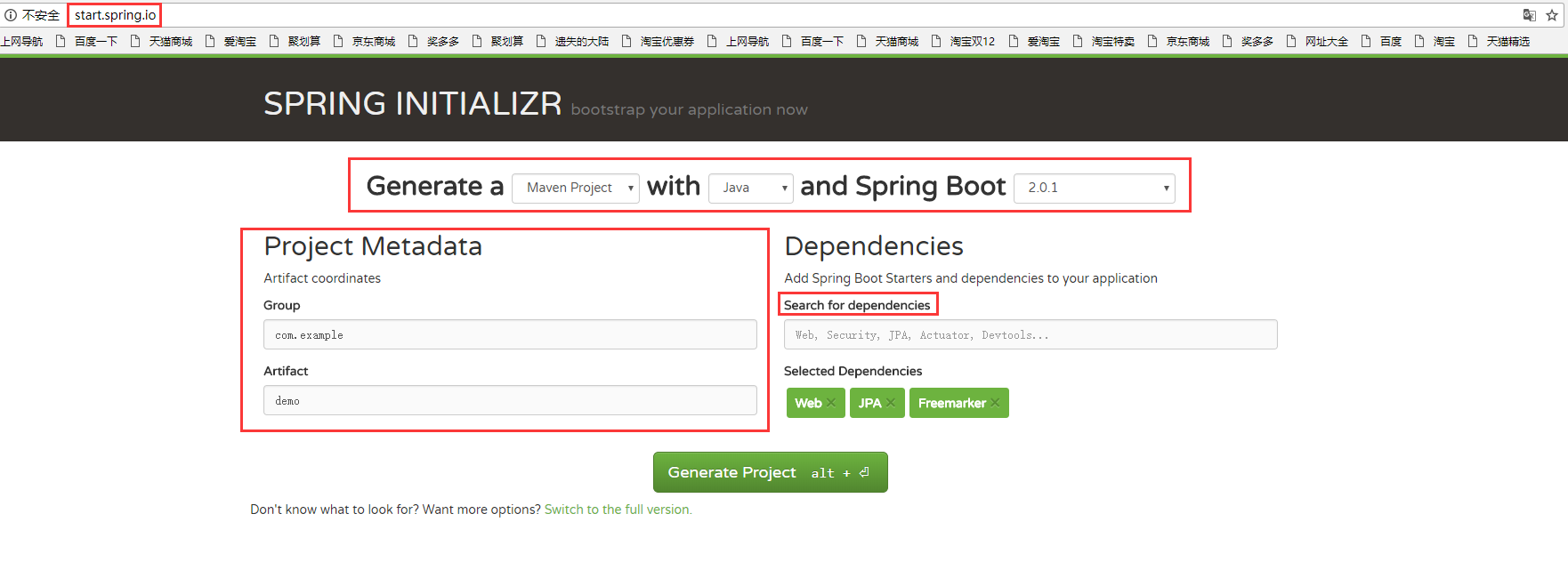The width and height of the screenshot is (1568, 578).
Task: Click the SPRING INITIALIZR header title
Action: coord(413,104)
